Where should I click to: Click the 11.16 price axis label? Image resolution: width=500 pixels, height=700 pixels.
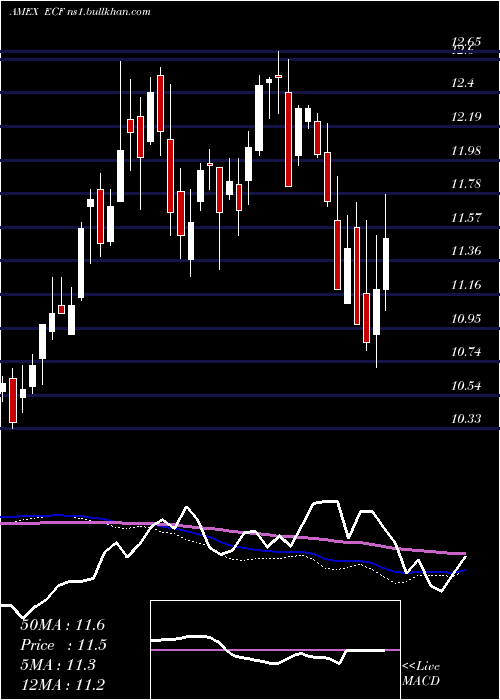click(x=467, y=284)
